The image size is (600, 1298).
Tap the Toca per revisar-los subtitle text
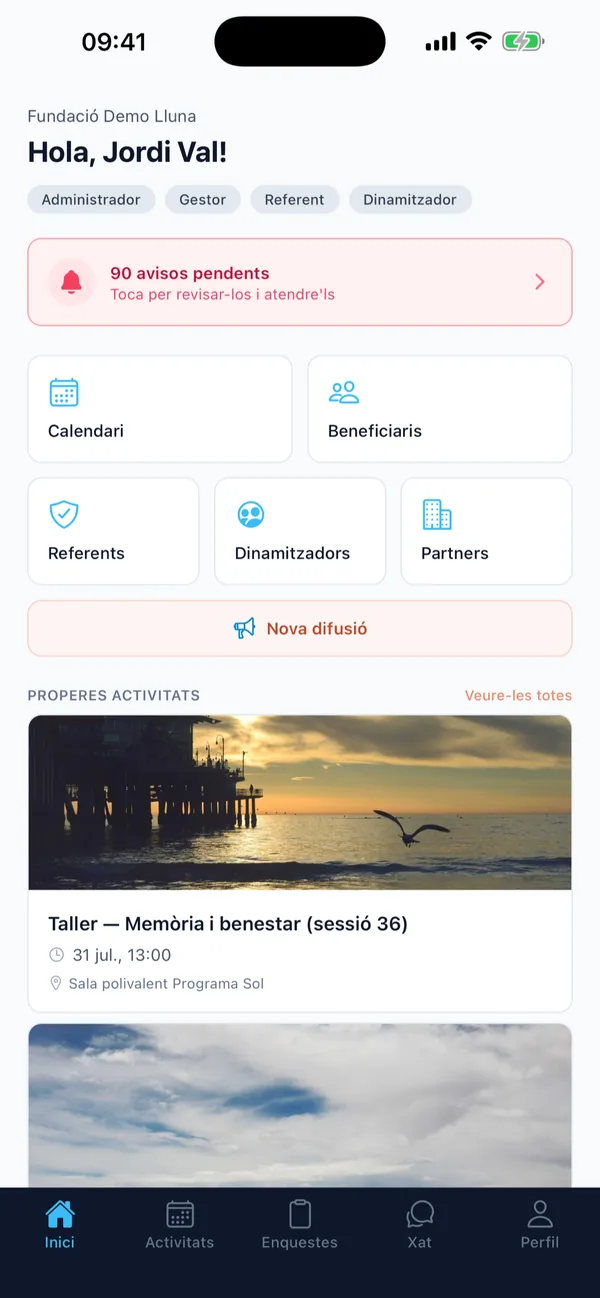(222, 295)
